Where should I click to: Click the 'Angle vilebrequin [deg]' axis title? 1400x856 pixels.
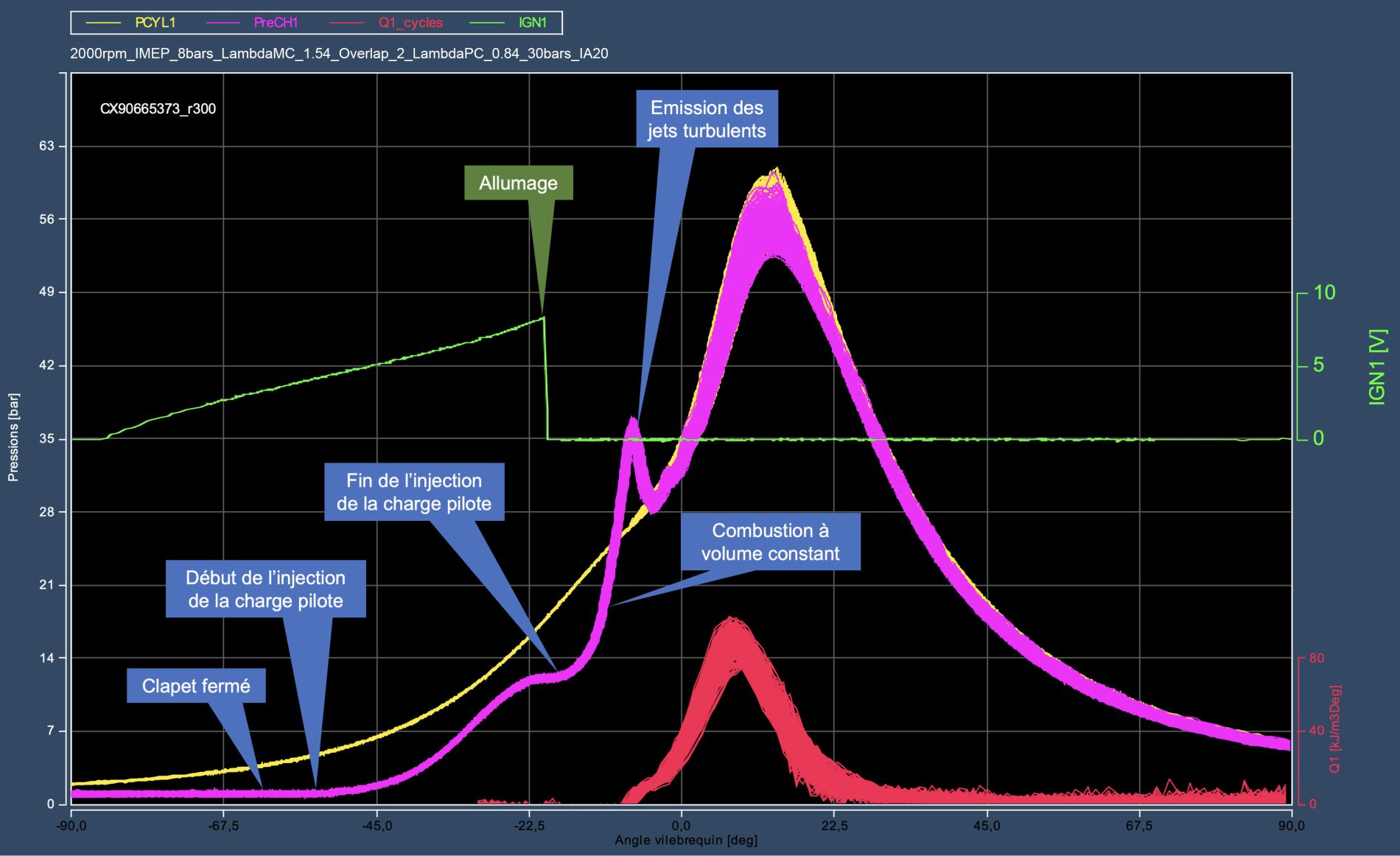tap(686, 841)
